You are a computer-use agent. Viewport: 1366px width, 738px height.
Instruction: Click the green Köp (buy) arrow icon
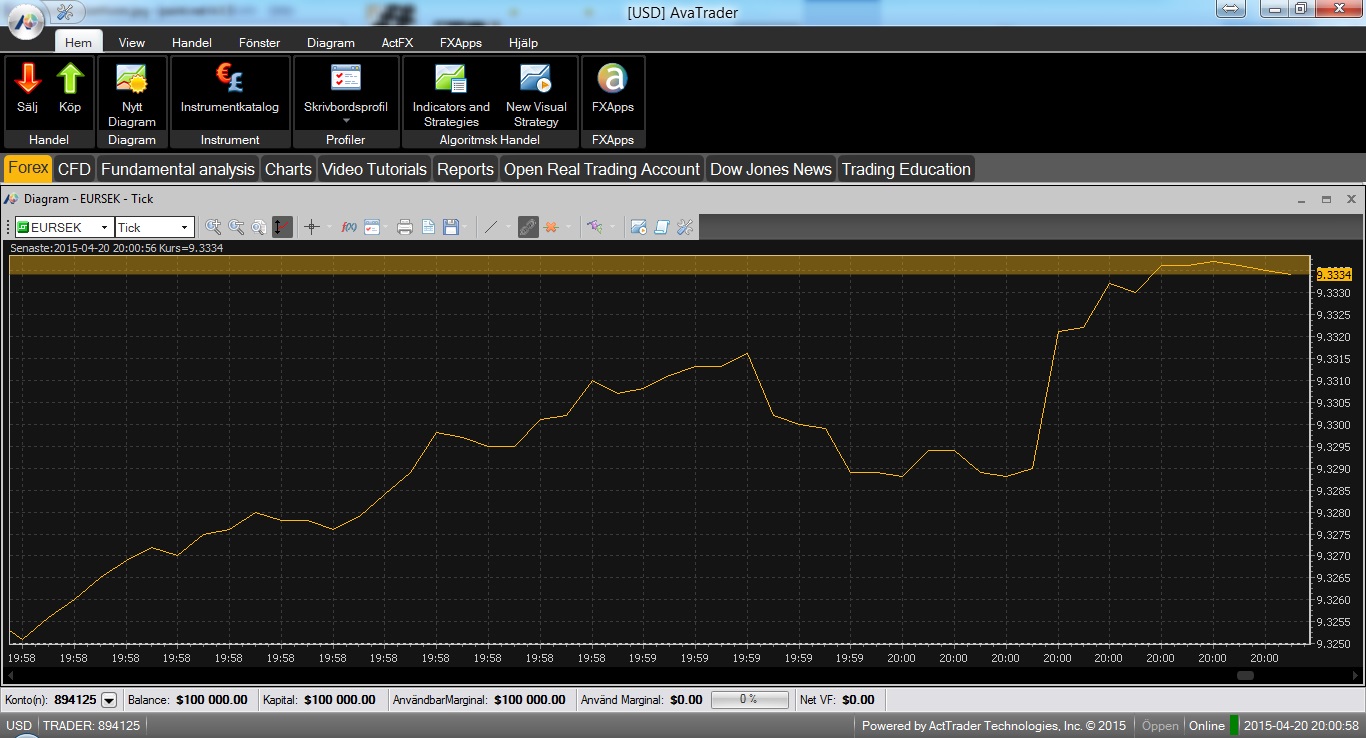click(70, 79)
